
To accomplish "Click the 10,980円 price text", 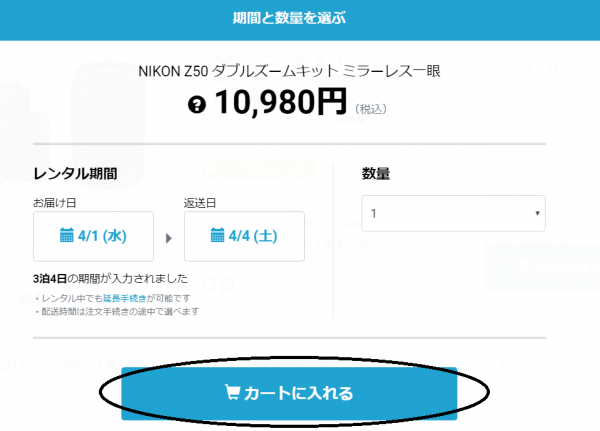I will (281, 102).
